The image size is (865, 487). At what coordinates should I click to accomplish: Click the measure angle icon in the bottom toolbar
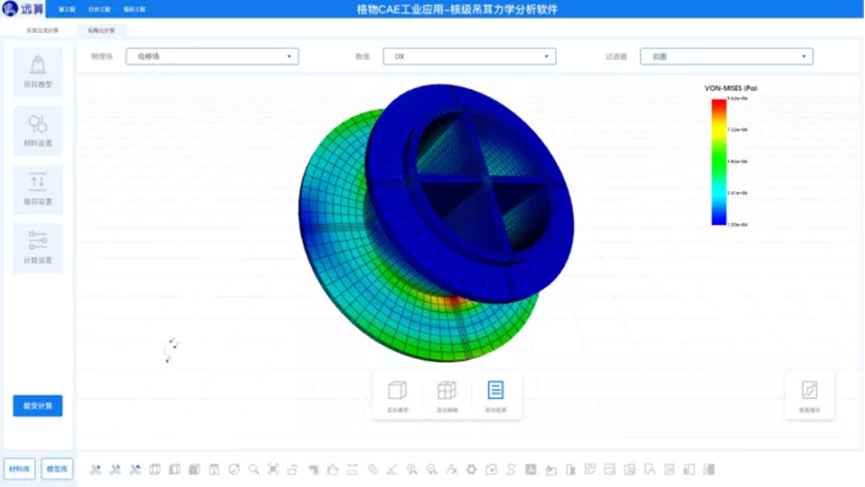(x=392, y=469)
